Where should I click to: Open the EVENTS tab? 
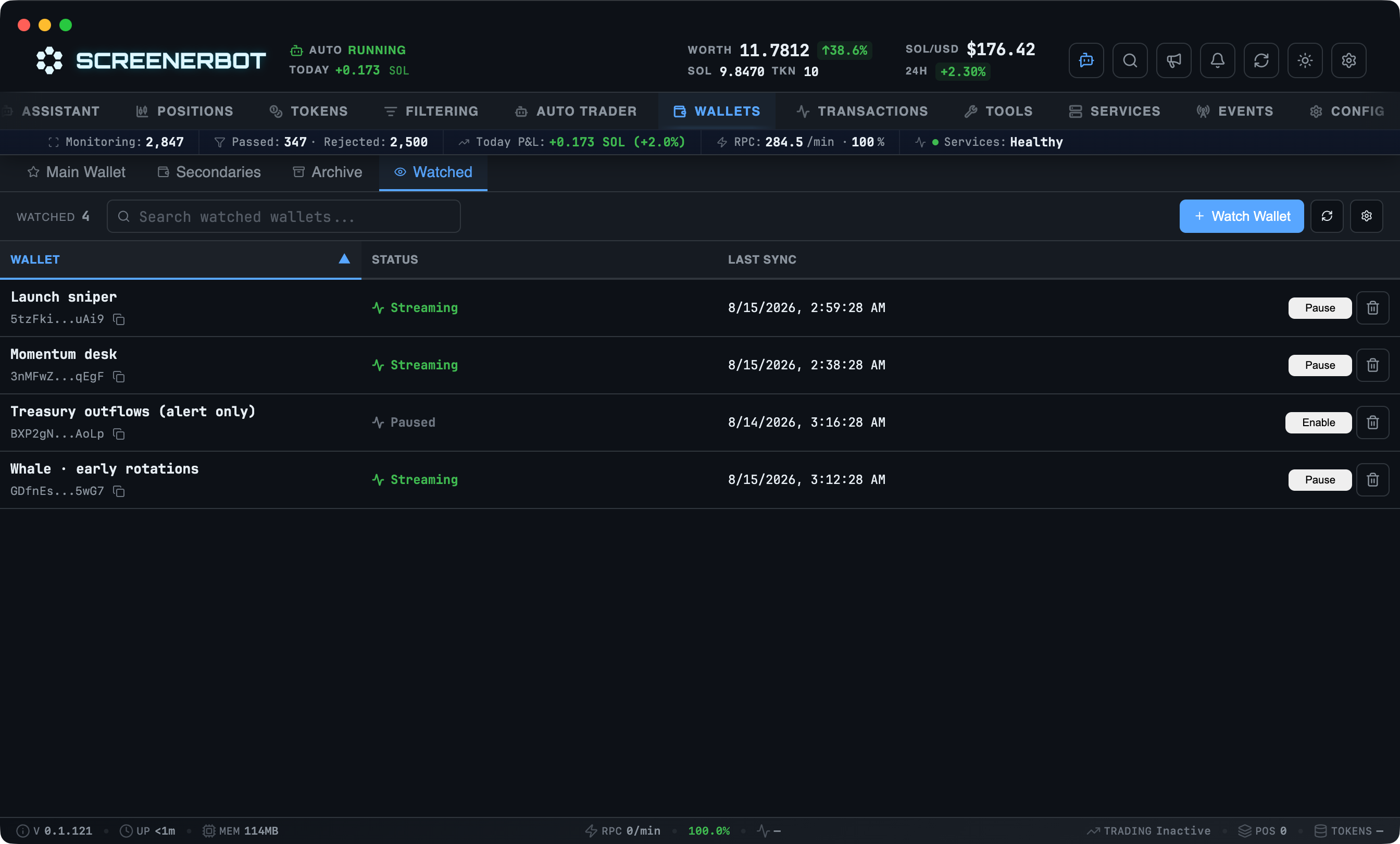pyautogui.click(x=1235, y=111)
